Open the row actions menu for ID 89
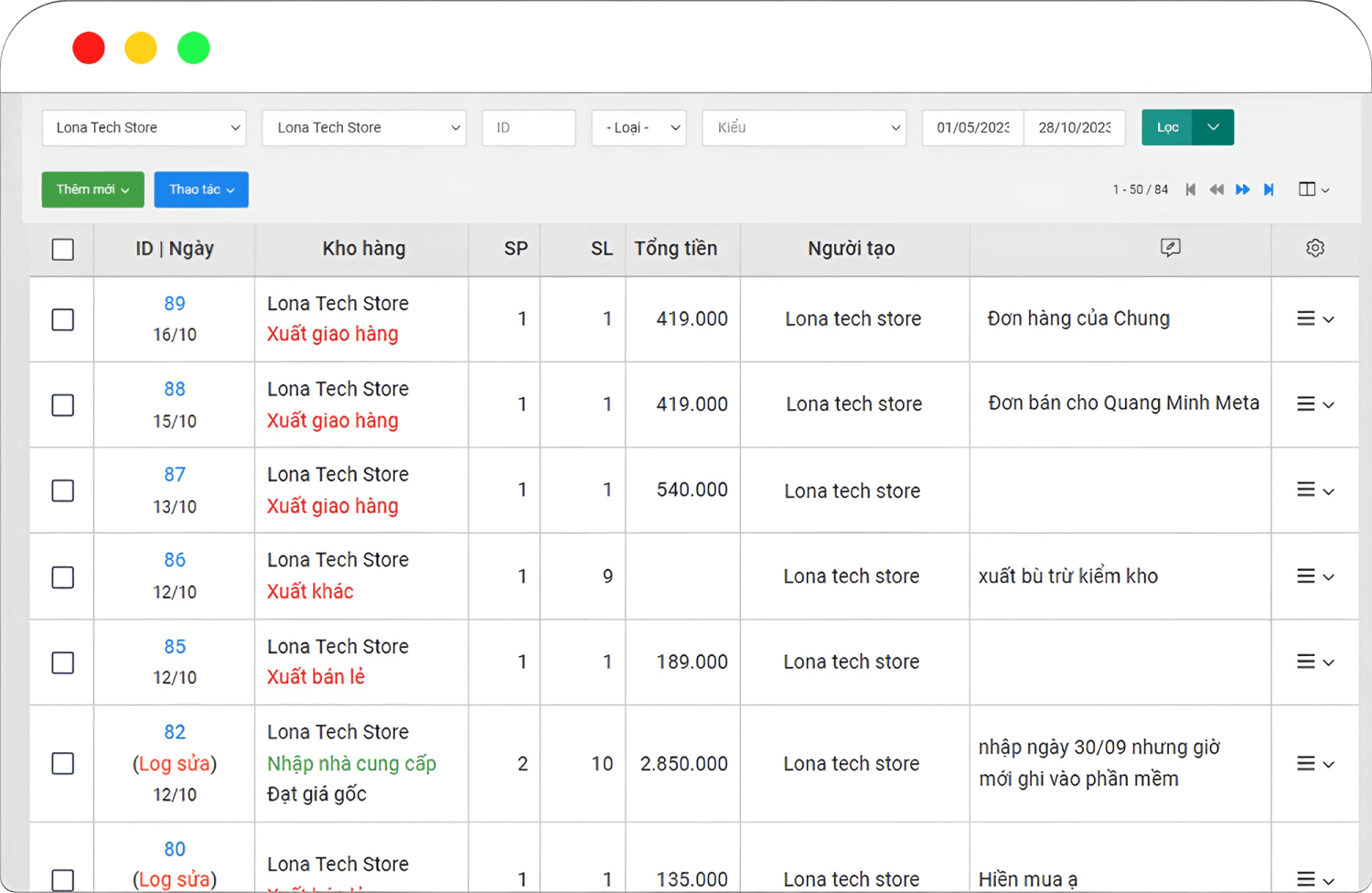1372x893 pixels. click(1314, 318)
